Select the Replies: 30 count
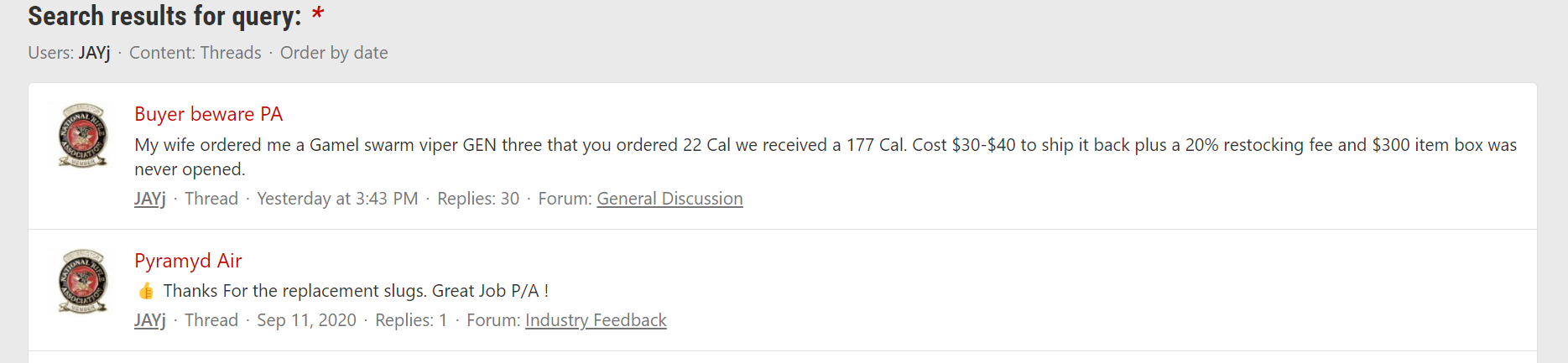Screen dimensions: 1568x363 coord(478,199)
